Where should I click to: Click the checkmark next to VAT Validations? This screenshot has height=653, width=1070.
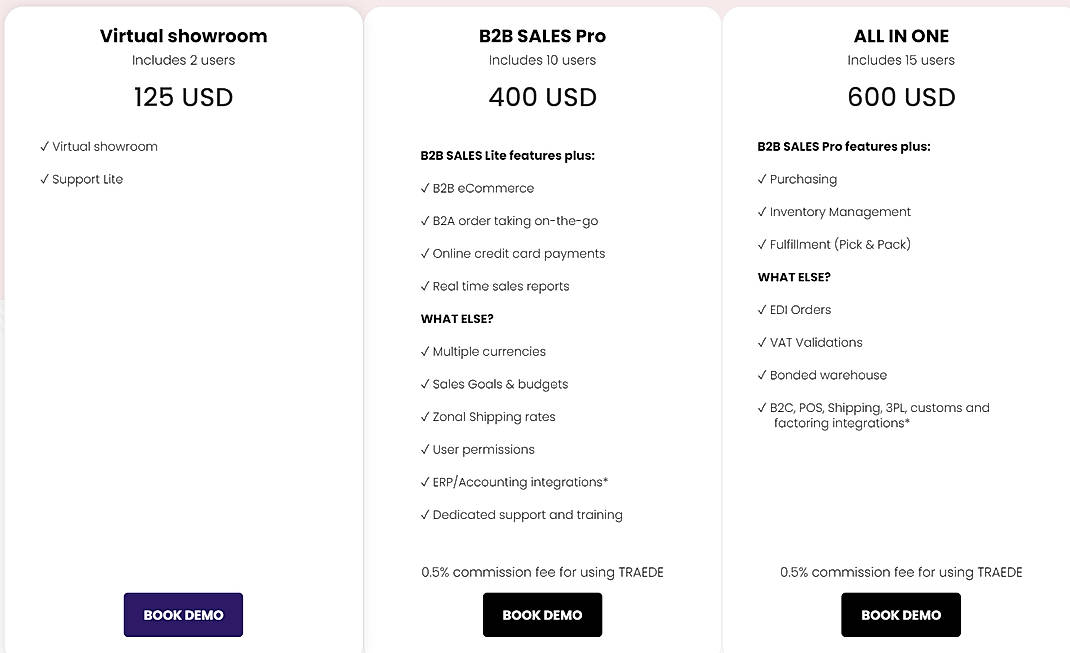pos(762,342)
